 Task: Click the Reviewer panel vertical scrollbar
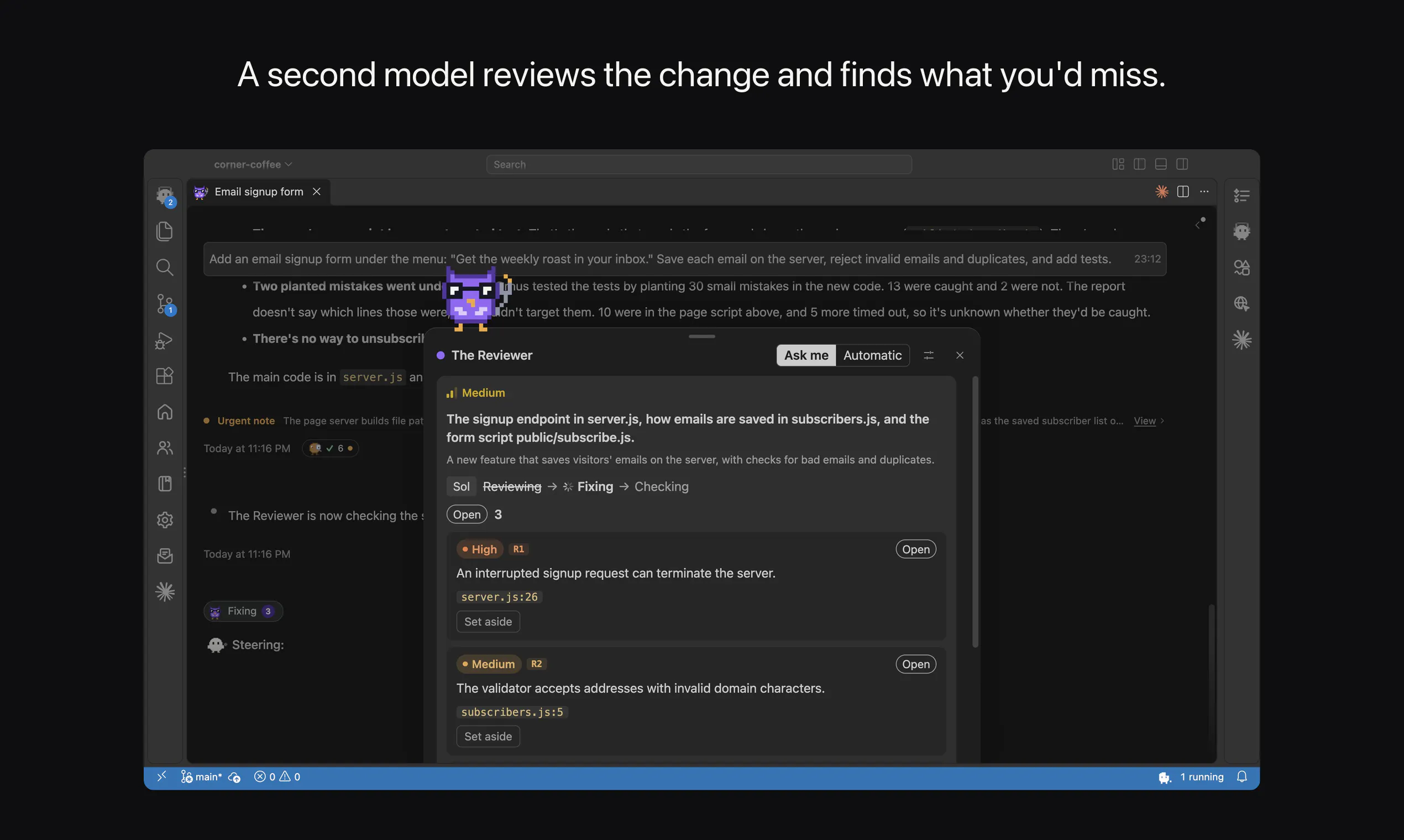click(x=975, y=512)
